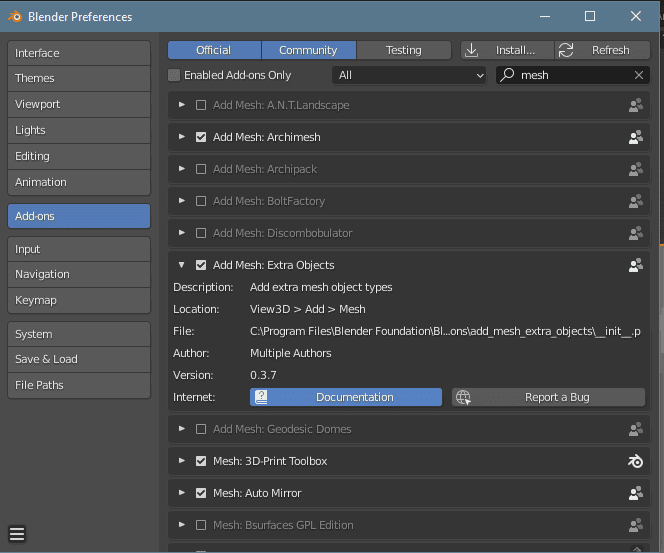Screen dimensions: 664x553
Task: Click community icon on Archimesh row
Action: (x=635, y=137)
